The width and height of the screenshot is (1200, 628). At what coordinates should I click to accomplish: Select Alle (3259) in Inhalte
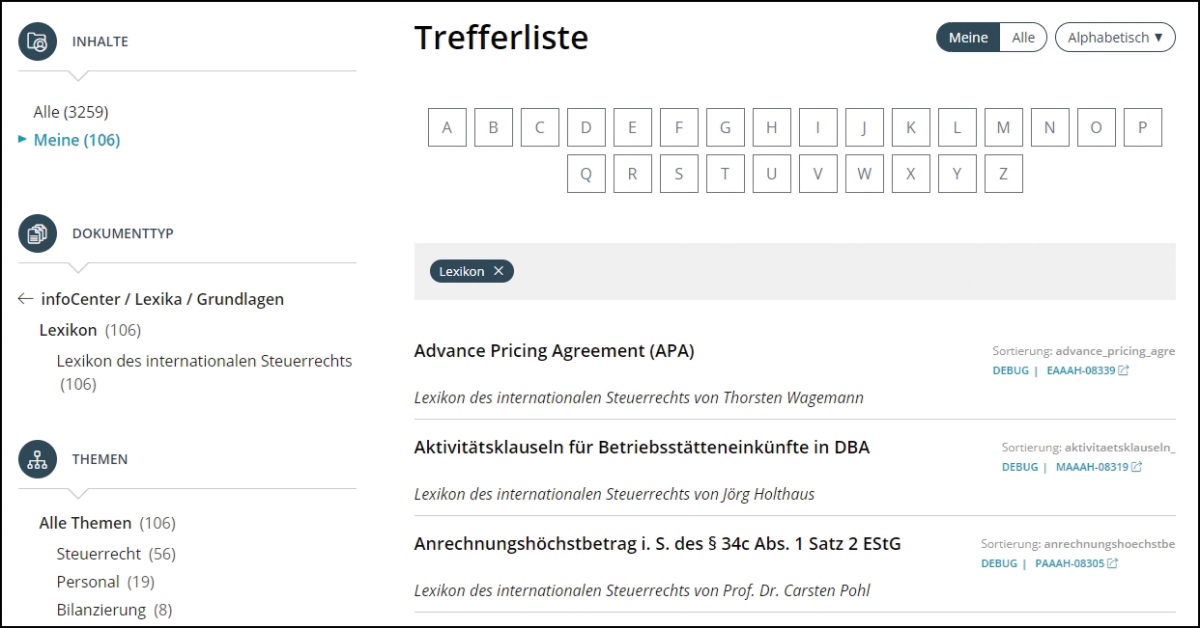click(71, 112)
